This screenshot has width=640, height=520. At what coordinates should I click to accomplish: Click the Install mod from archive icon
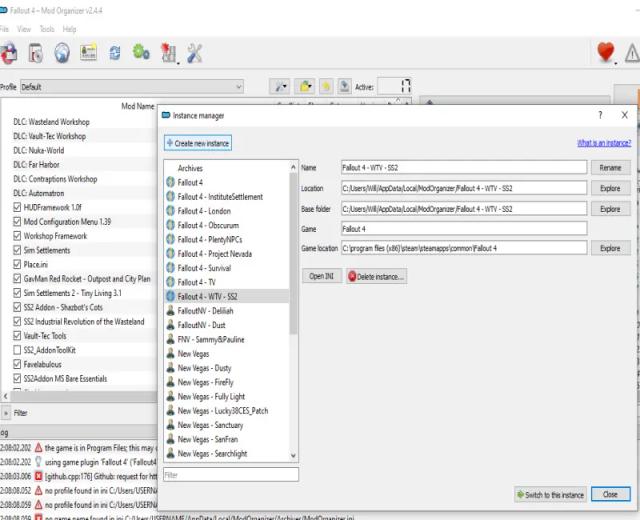36,53
